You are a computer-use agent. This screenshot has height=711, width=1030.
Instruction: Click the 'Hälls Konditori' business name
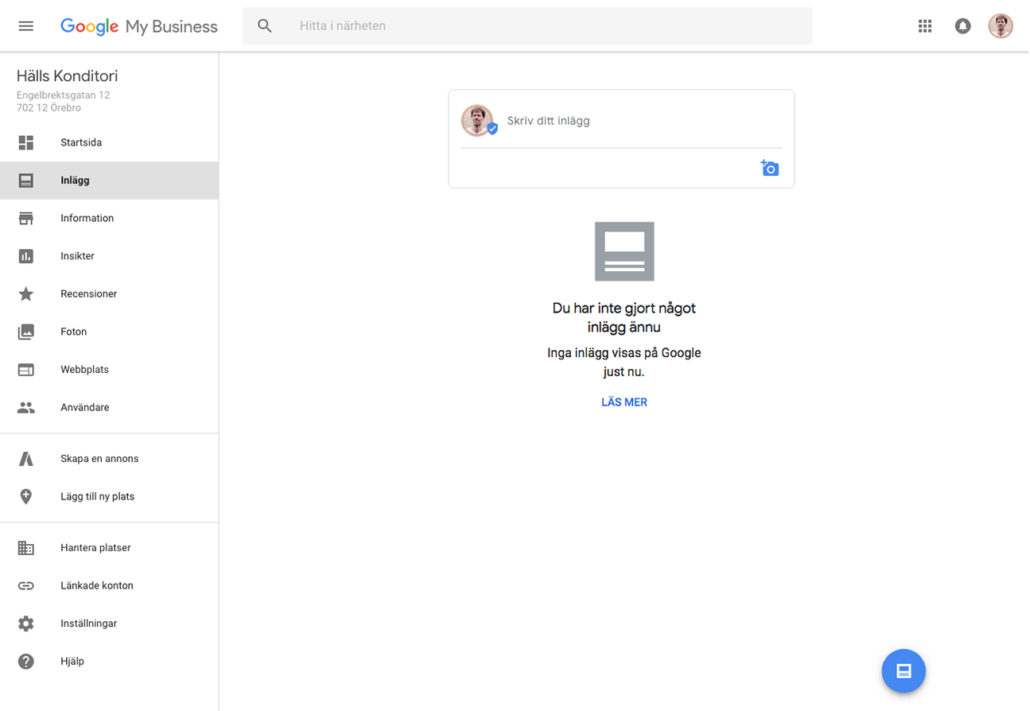point(67,76)
